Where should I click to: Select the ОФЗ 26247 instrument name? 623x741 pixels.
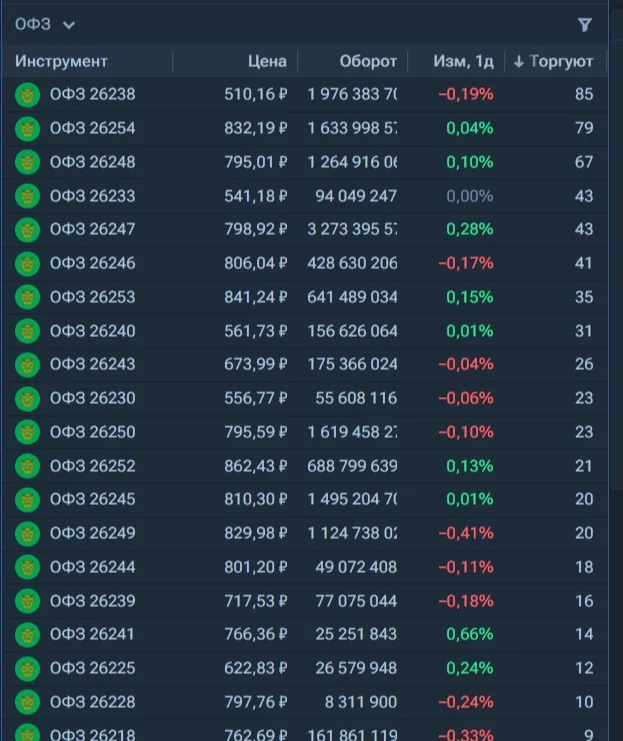point(93,229)
